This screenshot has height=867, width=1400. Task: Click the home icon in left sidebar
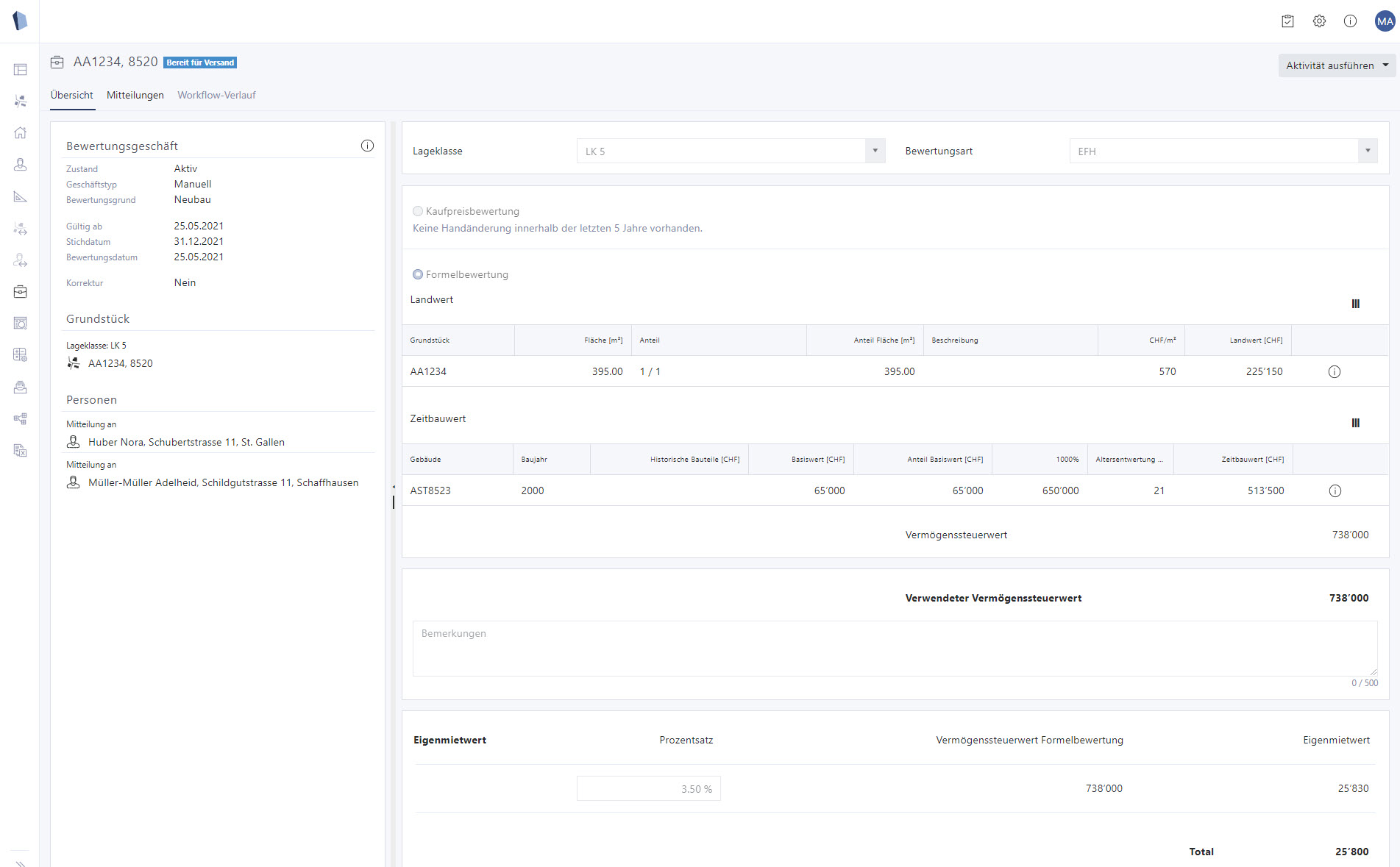click(x=21, y=133)
